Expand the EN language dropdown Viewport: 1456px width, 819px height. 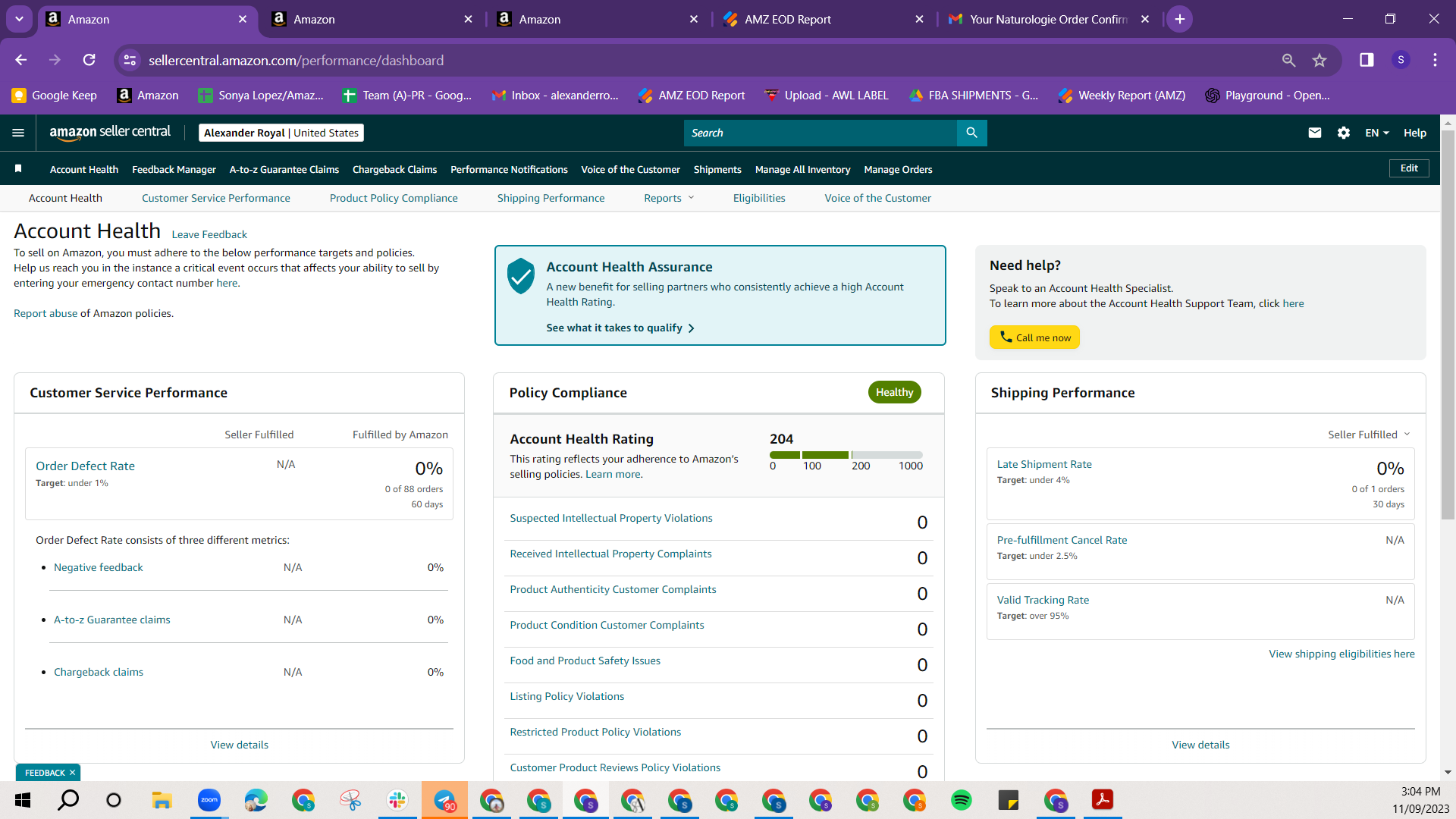click(x=1376, y=133)
